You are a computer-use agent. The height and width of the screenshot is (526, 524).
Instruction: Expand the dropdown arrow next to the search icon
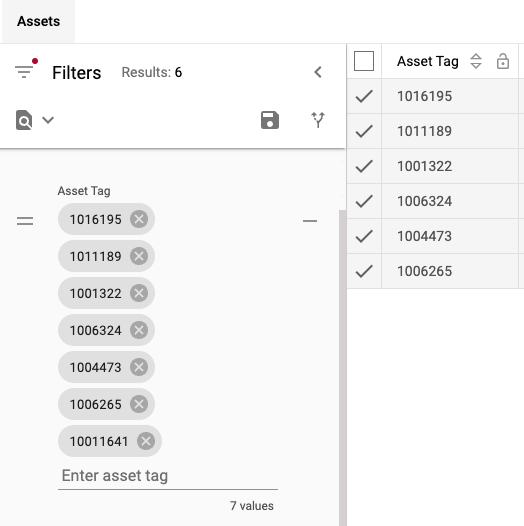coord(48,120)
